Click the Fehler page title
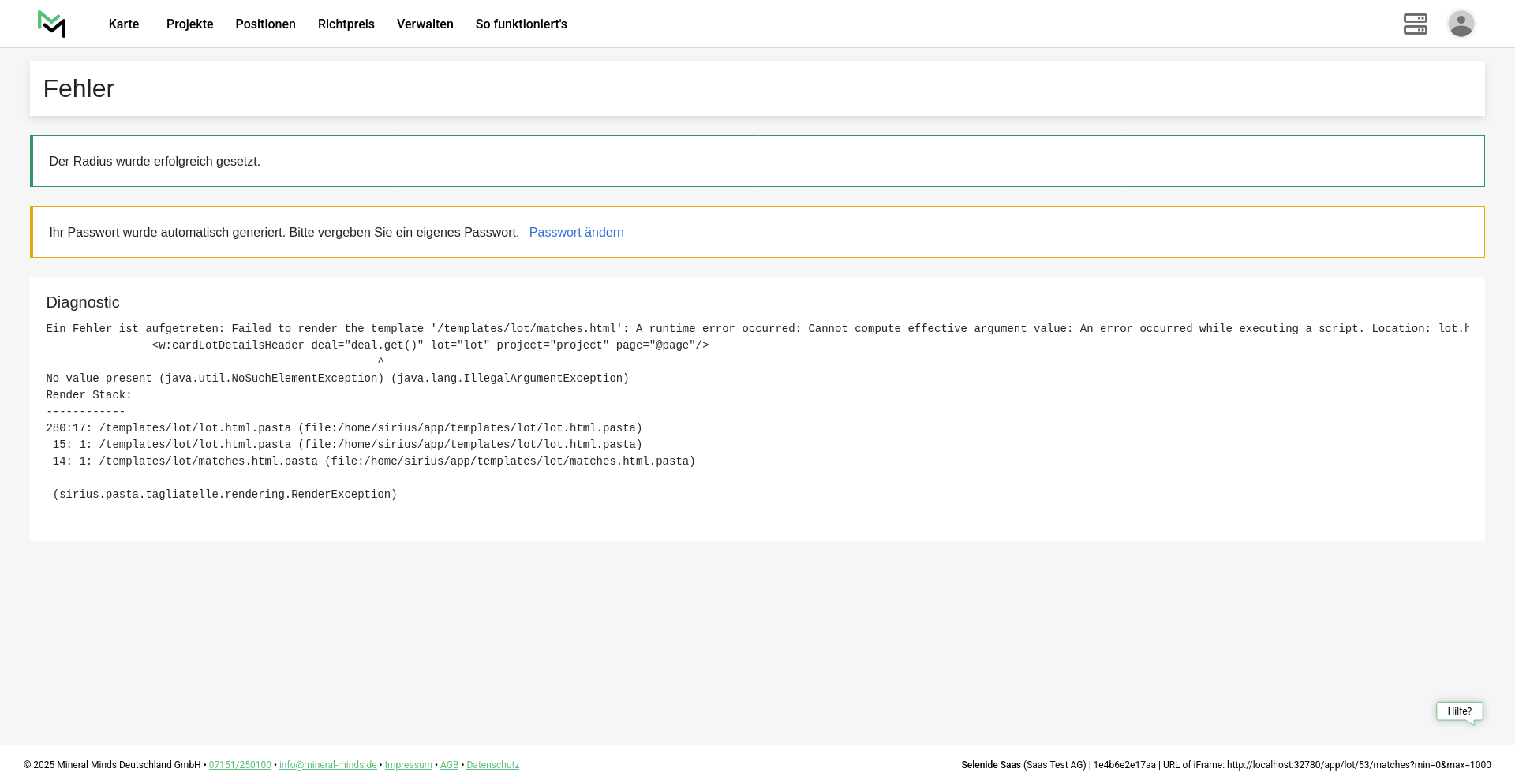Screen dimensions: 1515x784 (79, 89)
